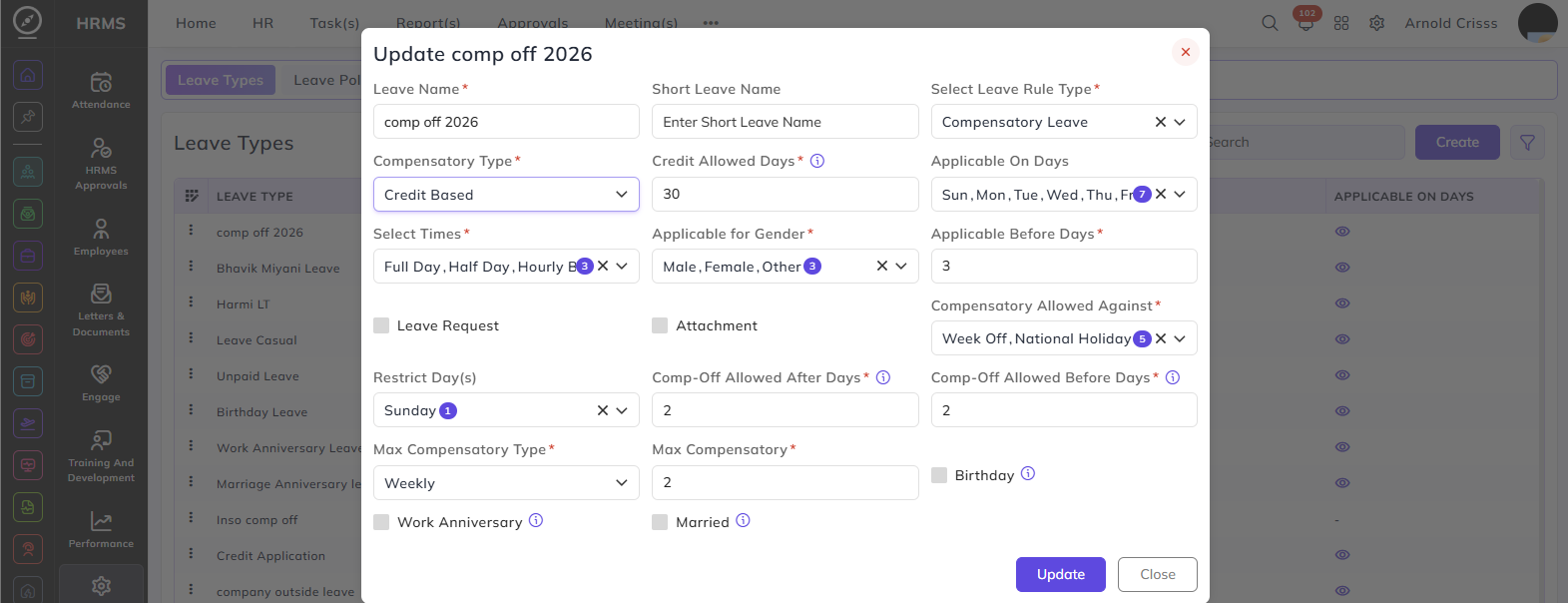Click the Leave Name input field
This screenshot has width=1568, height=603.
506,122
